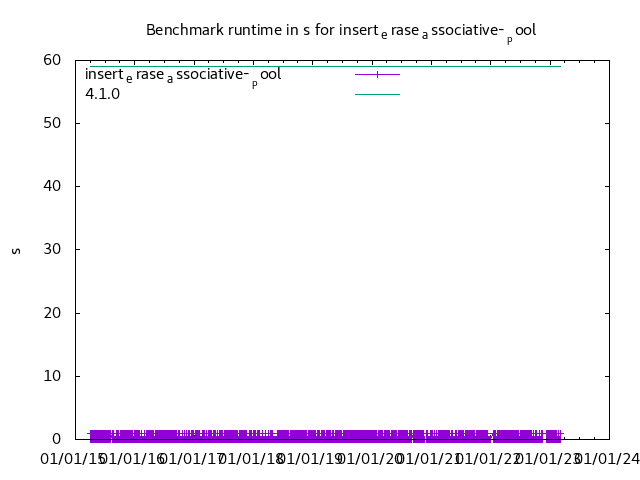Click the y-axis tick label 30
The width and height of the screenshot is (640, 480).
point(52,249)
